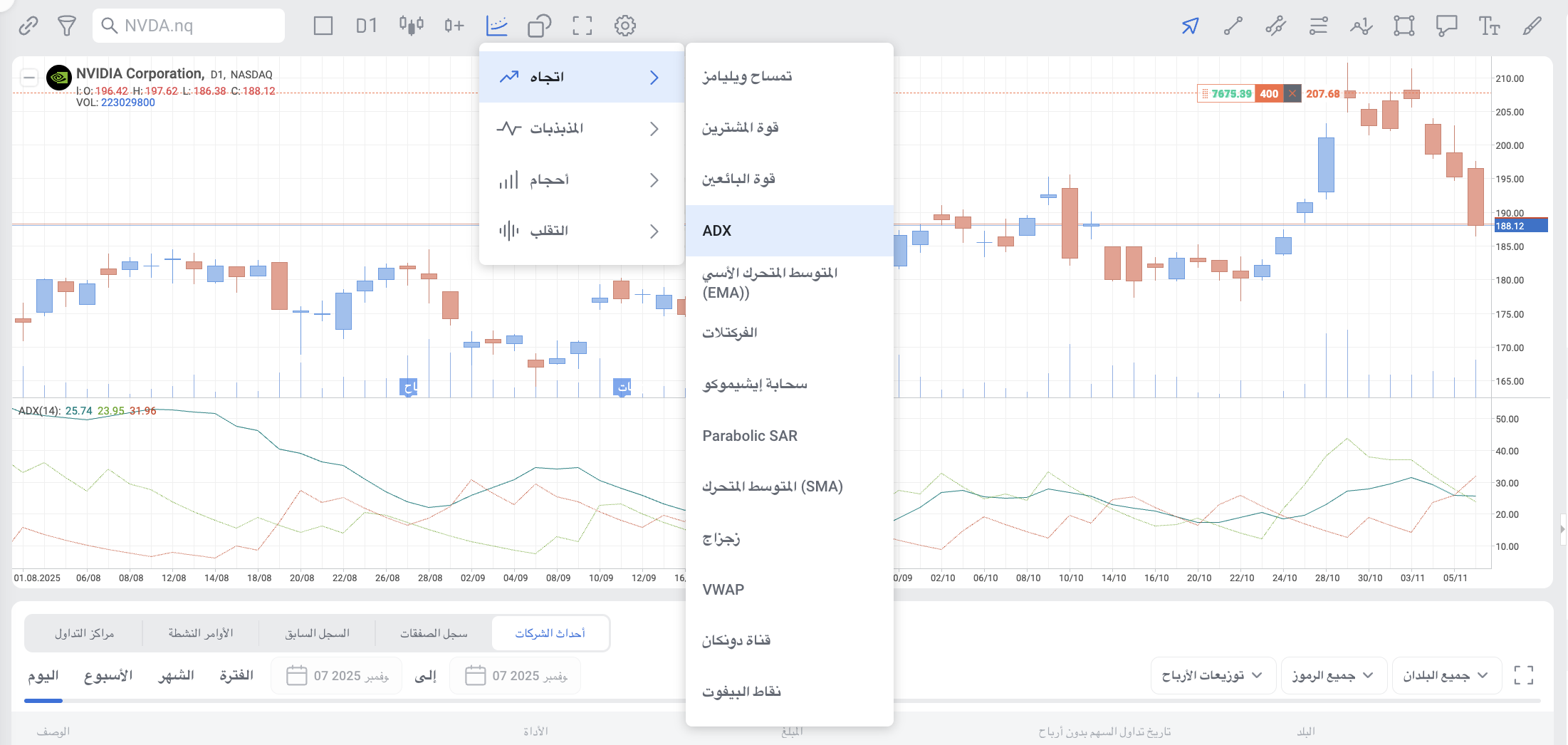
Task: Open توزيعات الأرباح dropdown
Action: point(1212,675)
